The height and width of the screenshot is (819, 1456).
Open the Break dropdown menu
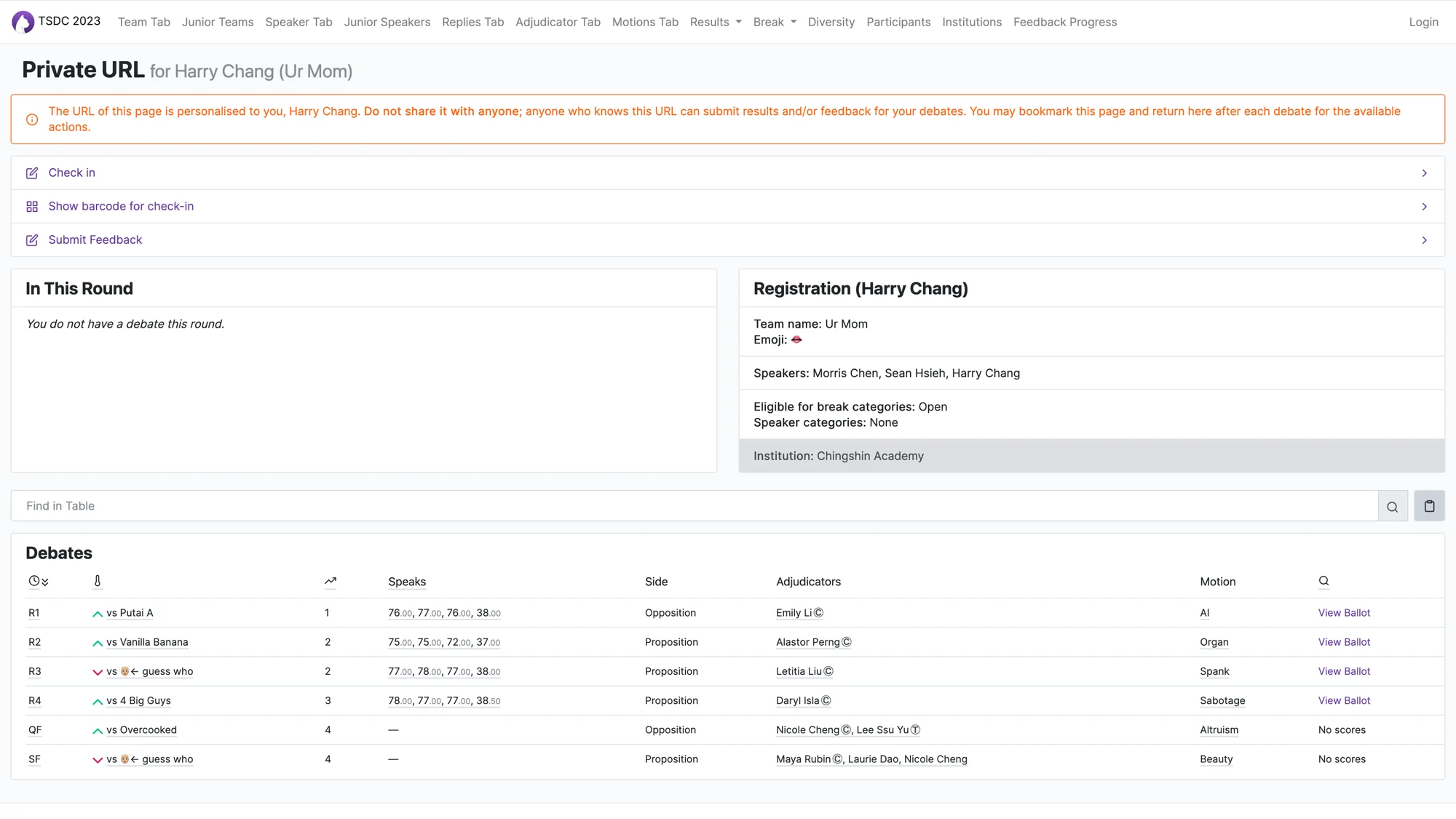[774, 22]
